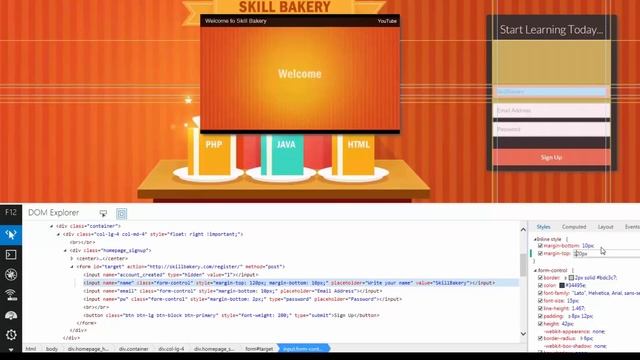The width and height of the screenshot is (640, 360).
Task: Click scroll up arrow in DOM tree
Action: (x=523, y=230)
